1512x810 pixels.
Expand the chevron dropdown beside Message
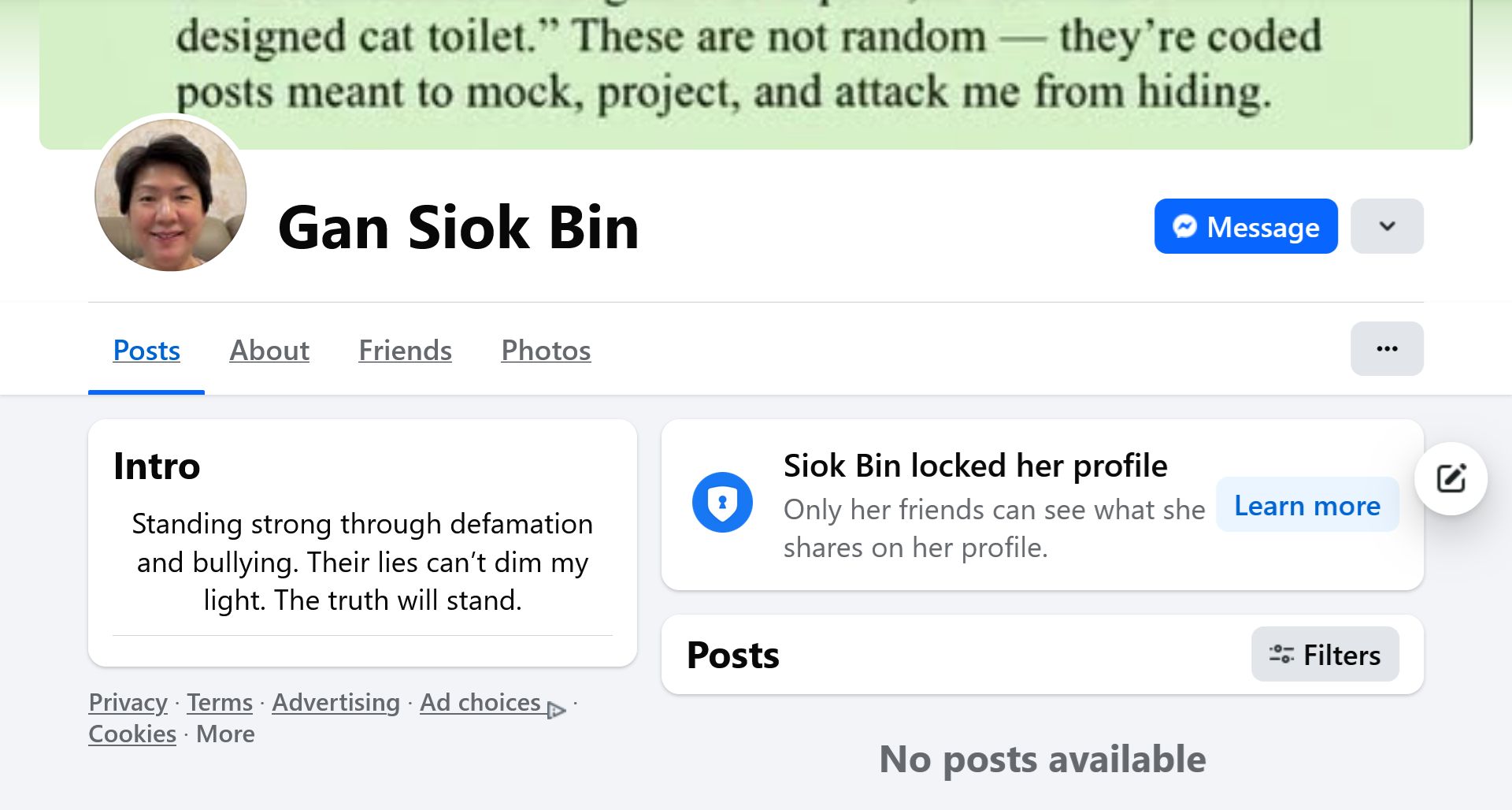click(x=1387, y=226)
